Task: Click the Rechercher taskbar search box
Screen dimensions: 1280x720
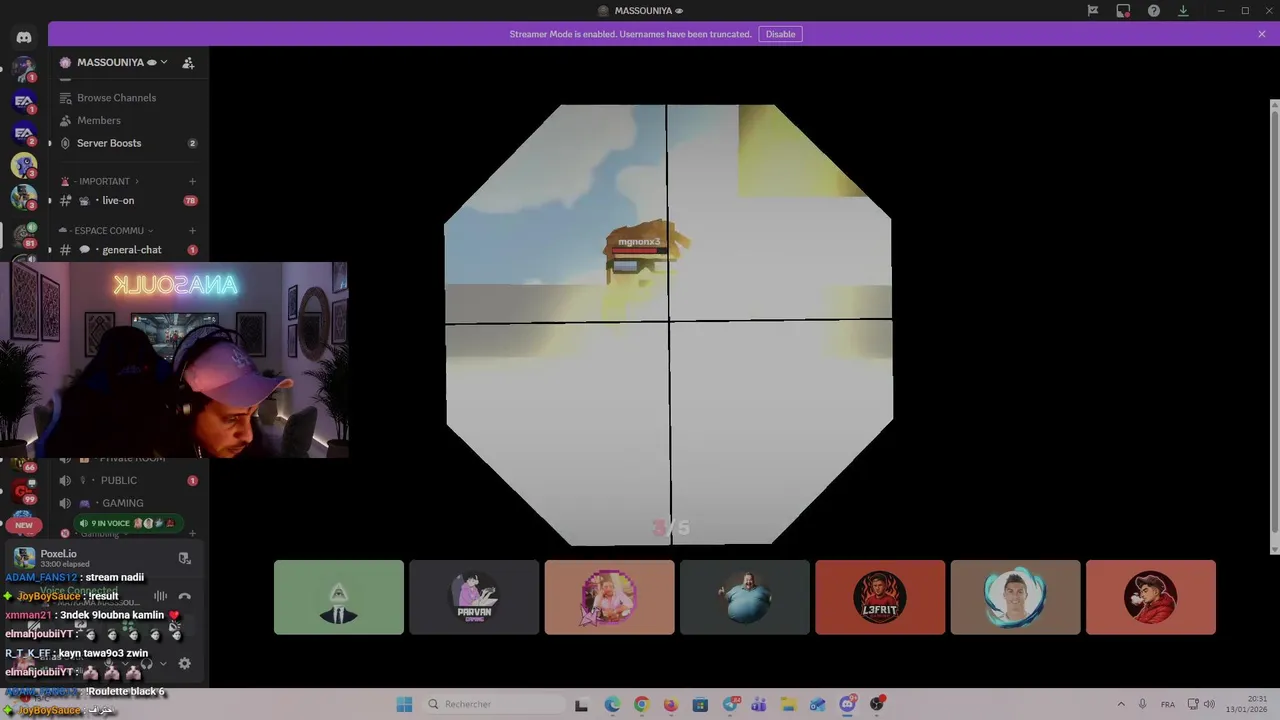Action: coord(494,704)
